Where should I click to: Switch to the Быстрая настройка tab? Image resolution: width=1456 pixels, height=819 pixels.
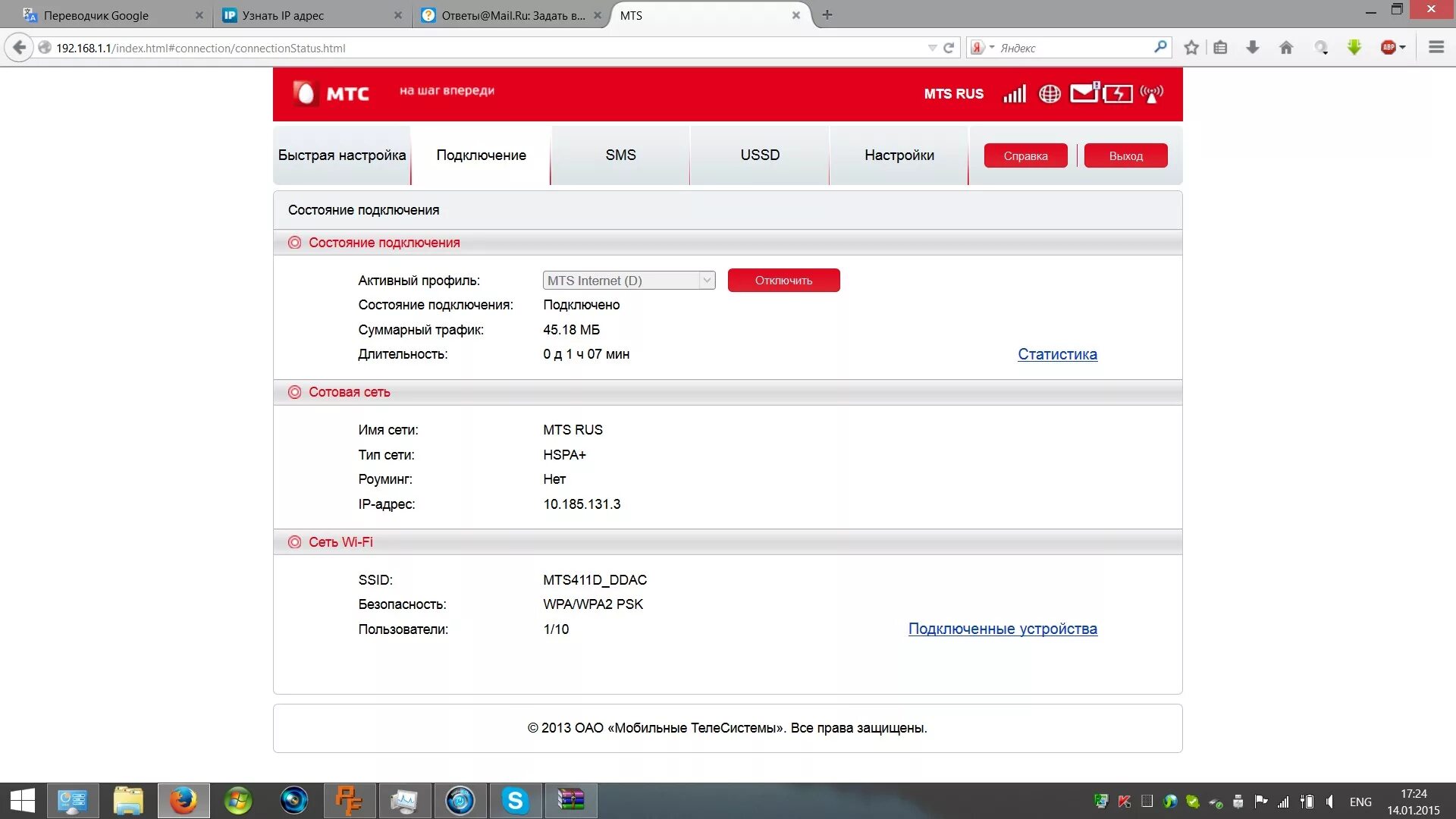tap(342, 155)
